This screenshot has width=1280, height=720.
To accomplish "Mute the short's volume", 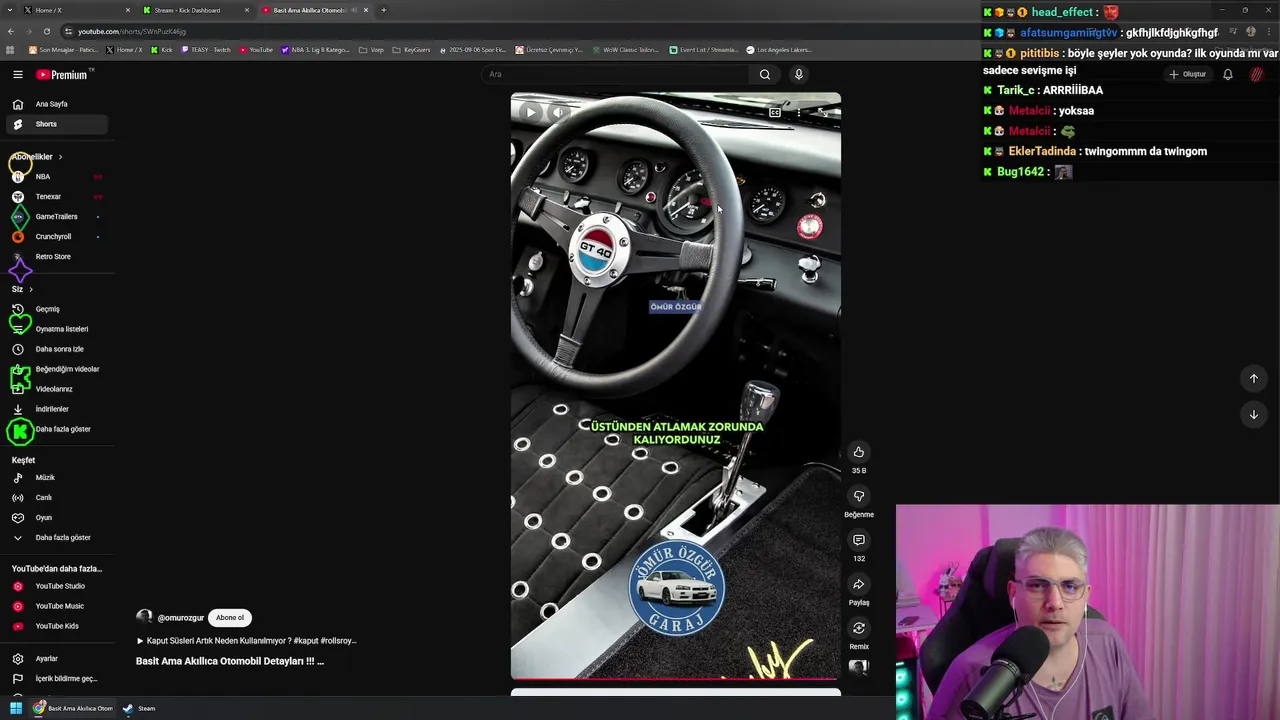I will pos(558,113).
